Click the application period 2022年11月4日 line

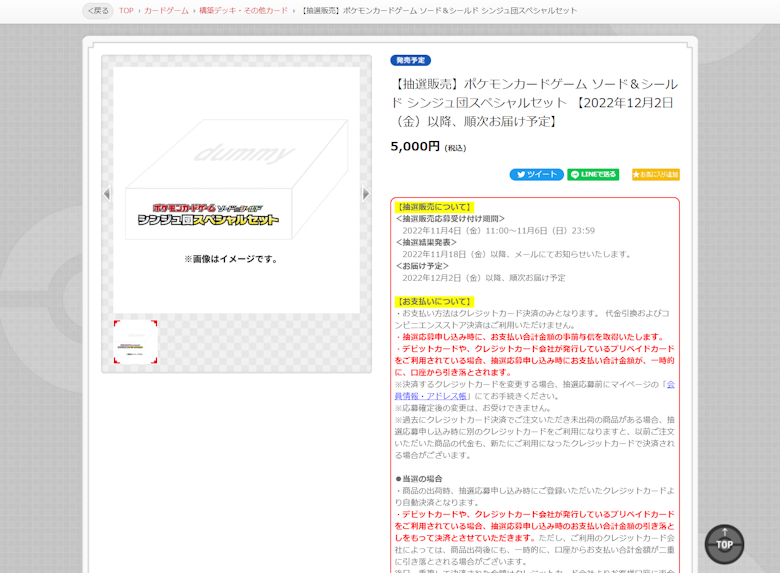(x=498, y=231)
